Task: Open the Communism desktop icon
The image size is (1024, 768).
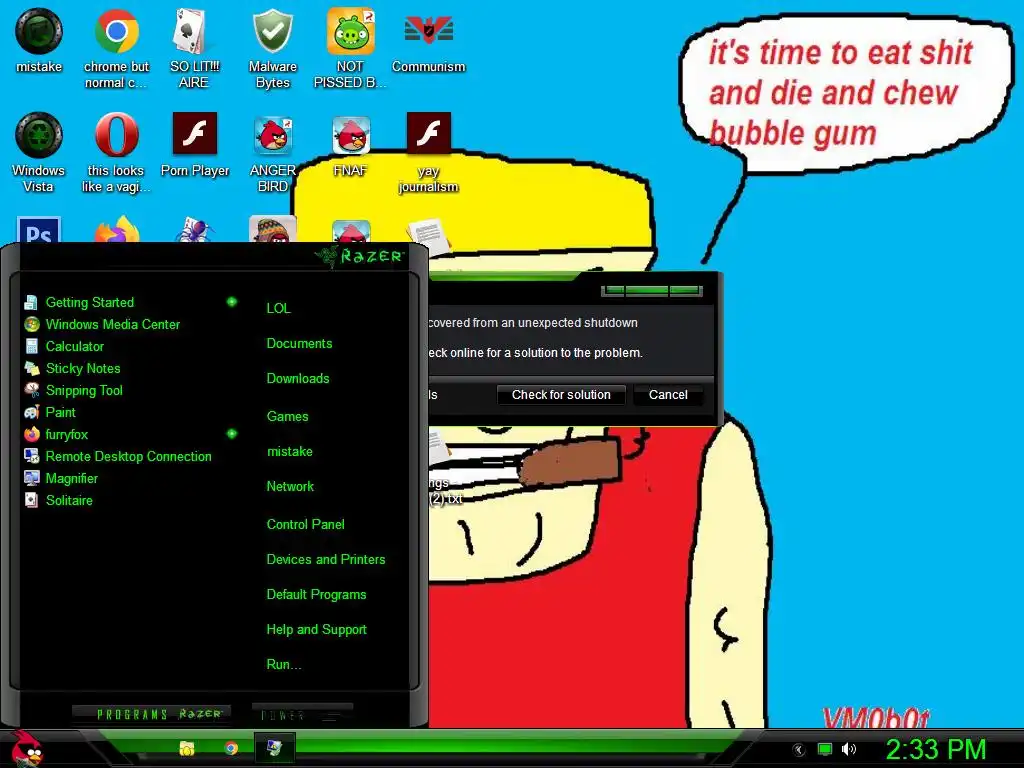Action: pos(428,40)
